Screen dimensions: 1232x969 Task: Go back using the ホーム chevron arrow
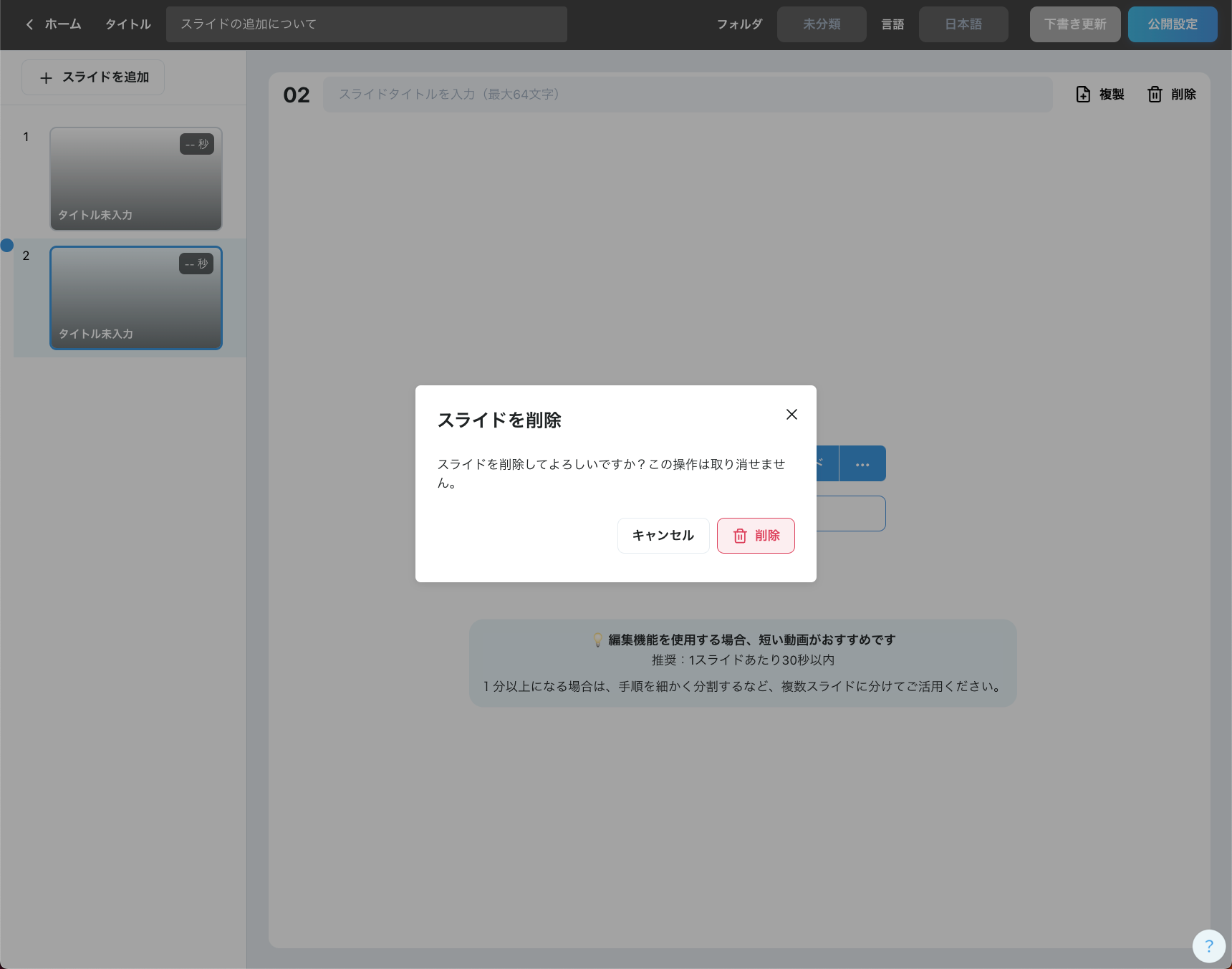coord(29,24)
